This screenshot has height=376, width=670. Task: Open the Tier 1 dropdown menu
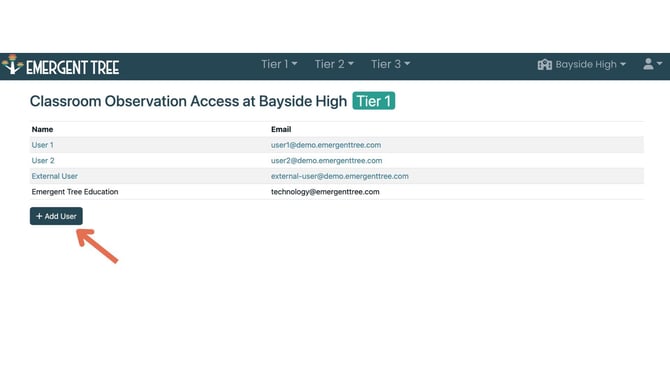(x=279, y=64)
